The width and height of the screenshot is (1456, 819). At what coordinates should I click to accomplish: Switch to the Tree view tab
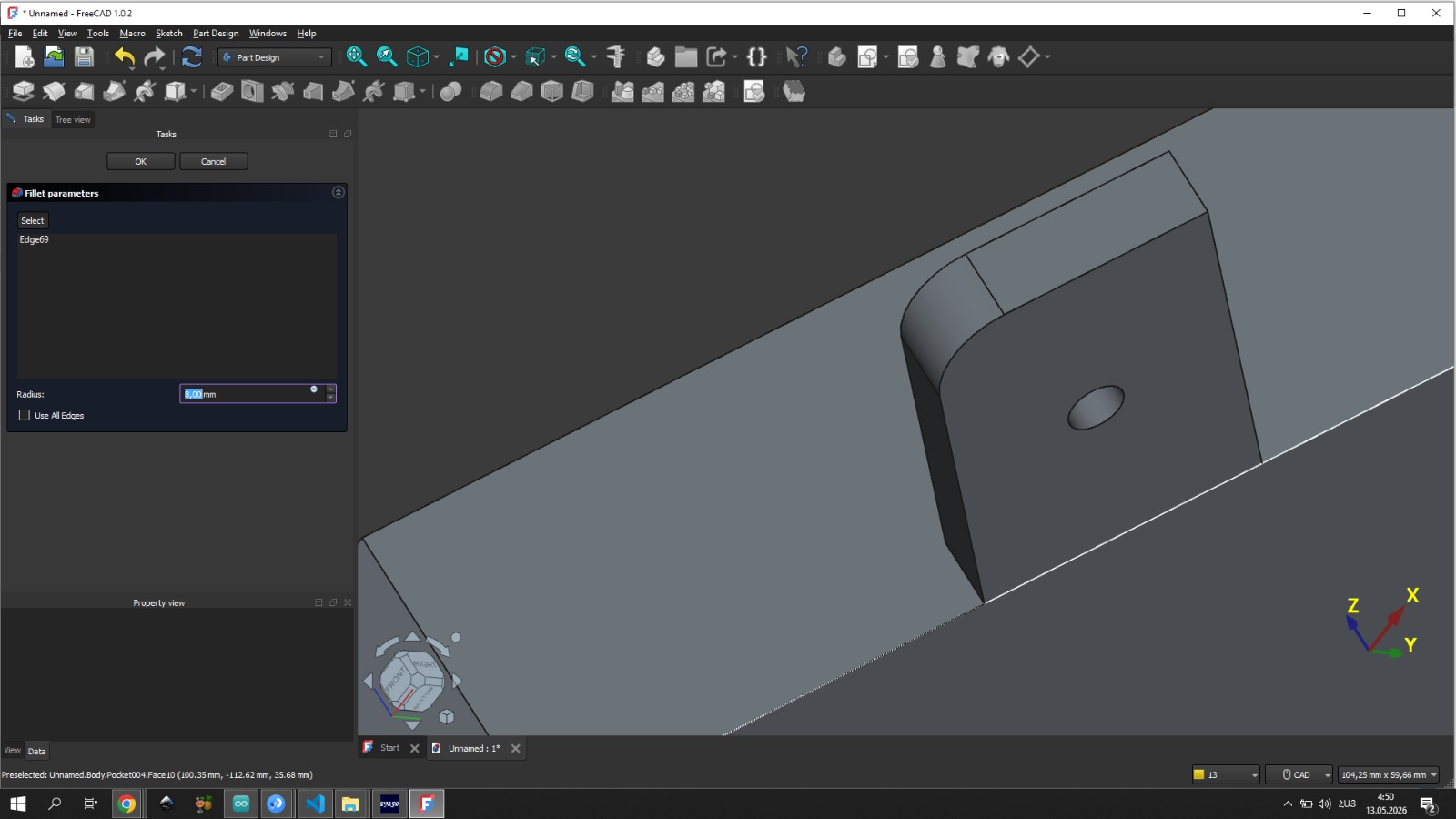[x=73, y=119]
